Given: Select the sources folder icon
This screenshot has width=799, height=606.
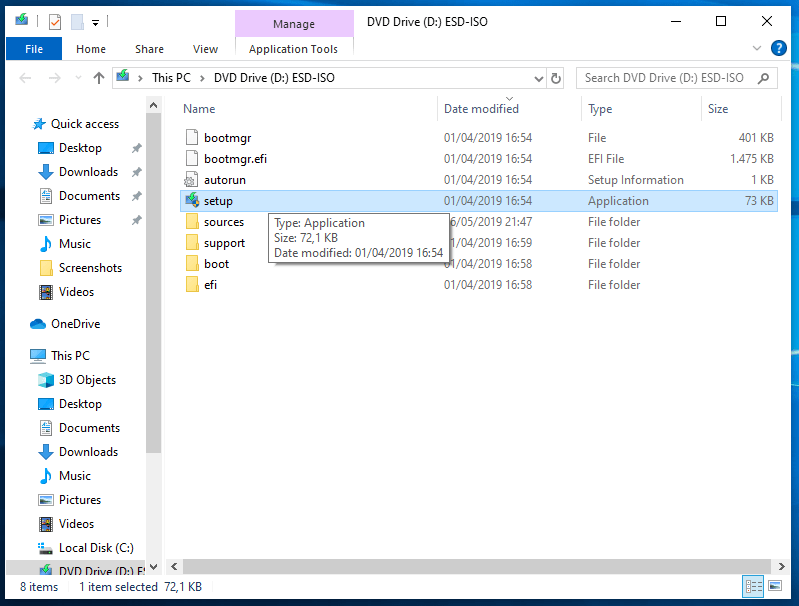Looking at the screenshot, I should click(192, 221).
